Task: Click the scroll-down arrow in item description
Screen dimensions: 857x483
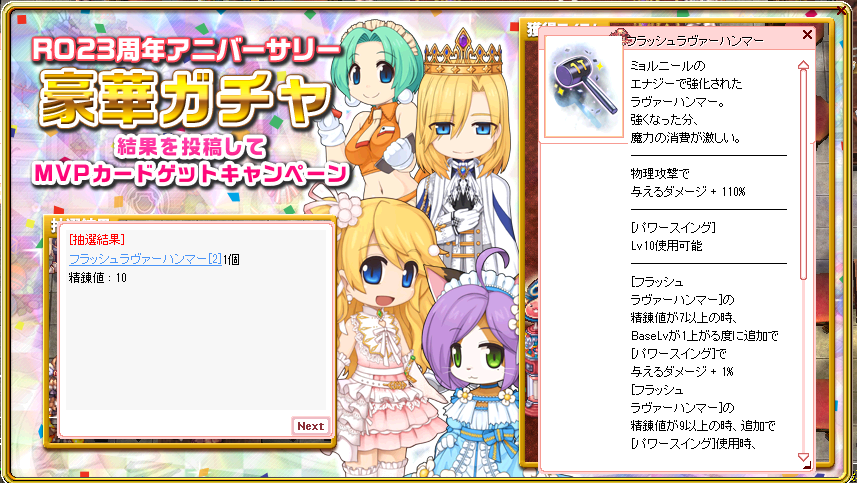Action: point(803,457)
